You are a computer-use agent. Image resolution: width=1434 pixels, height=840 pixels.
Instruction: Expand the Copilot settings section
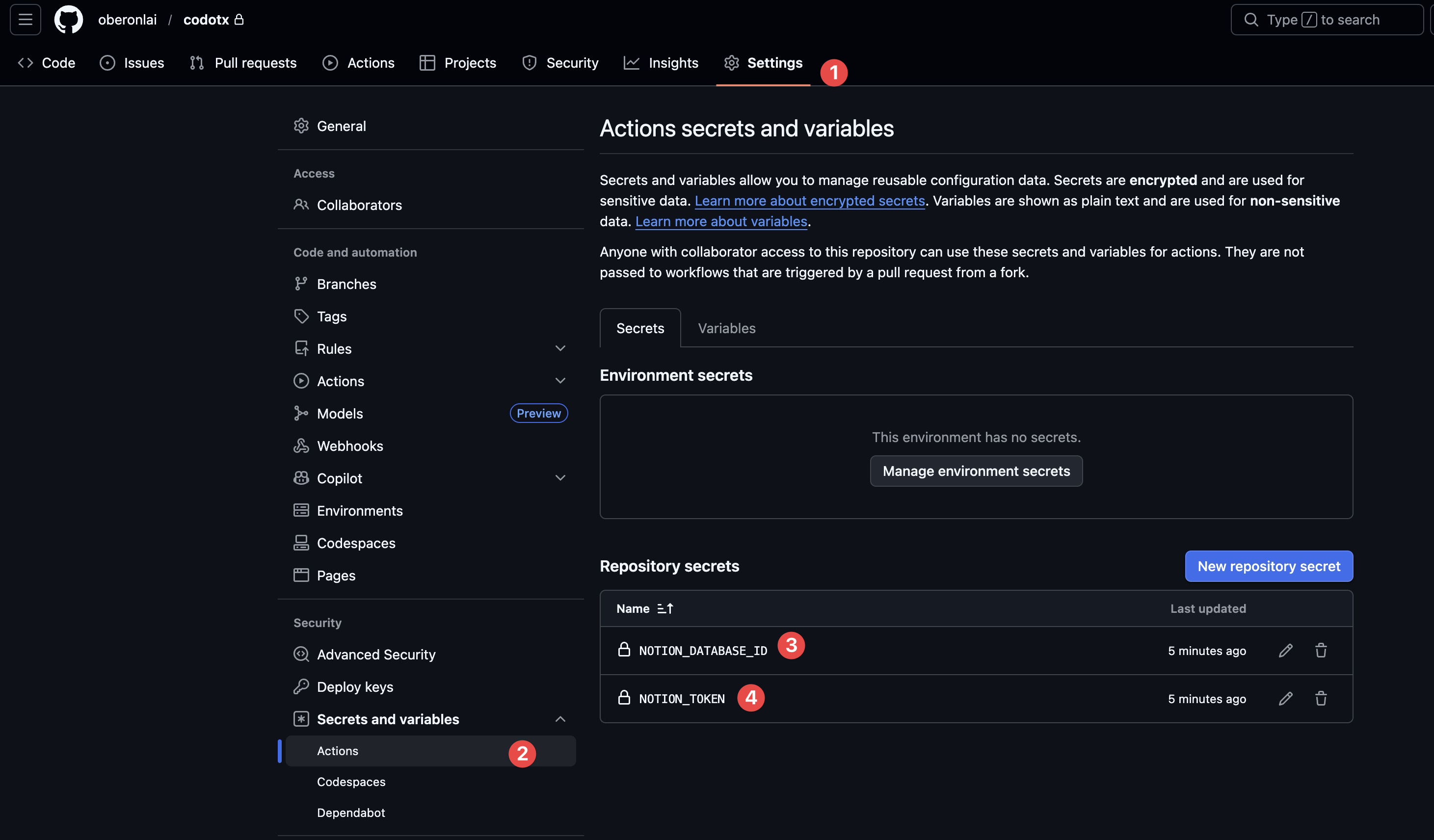tap(560, 477)
